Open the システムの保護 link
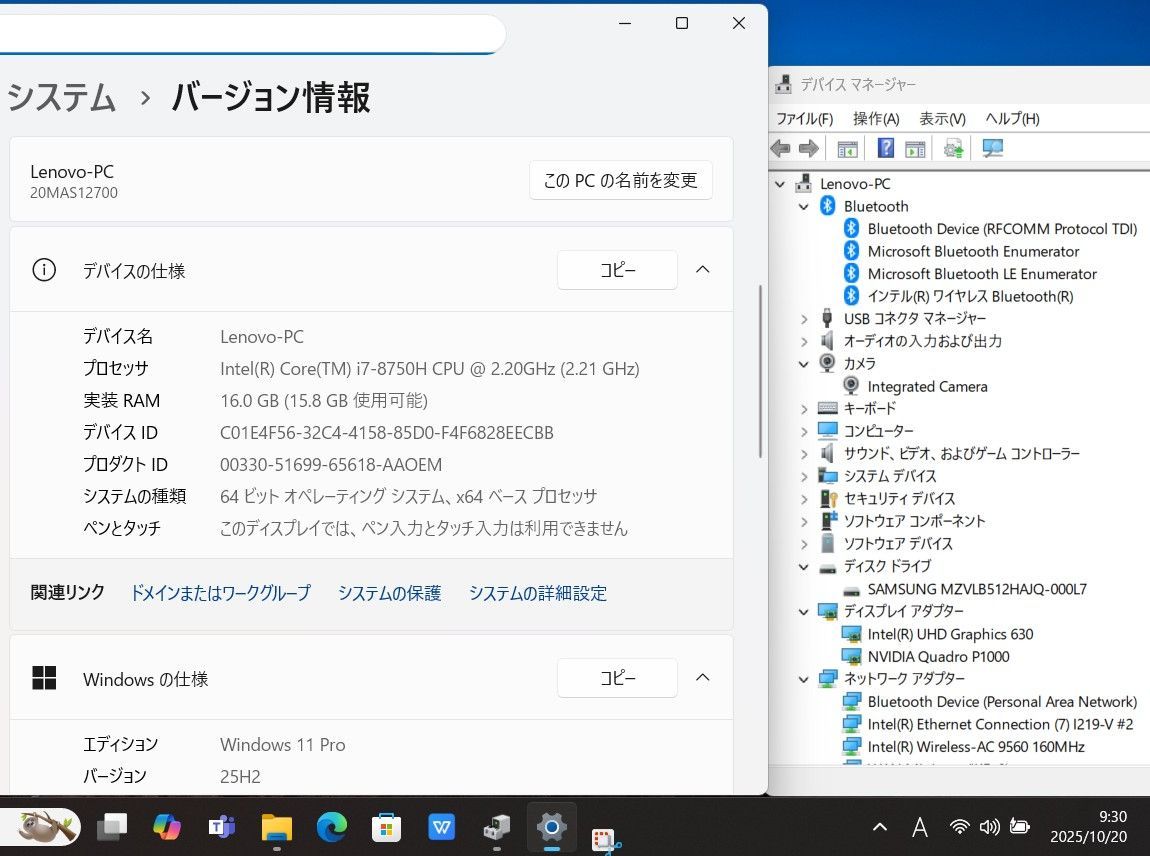Screen dimensions: 1150x856 pyautogui.click(x=389, y=593)
